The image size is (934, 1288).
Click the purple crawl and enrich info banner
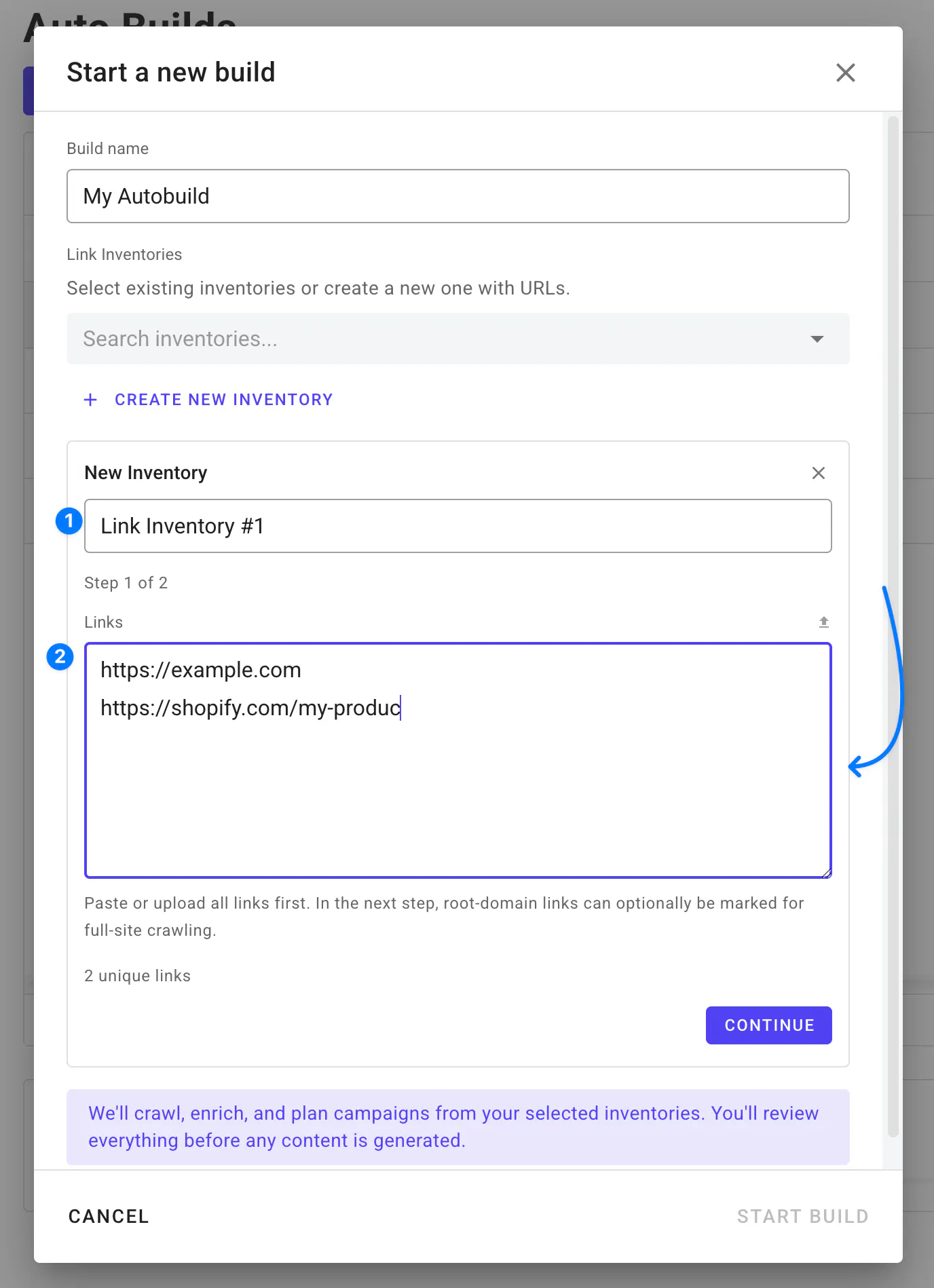click(458, 1127)
